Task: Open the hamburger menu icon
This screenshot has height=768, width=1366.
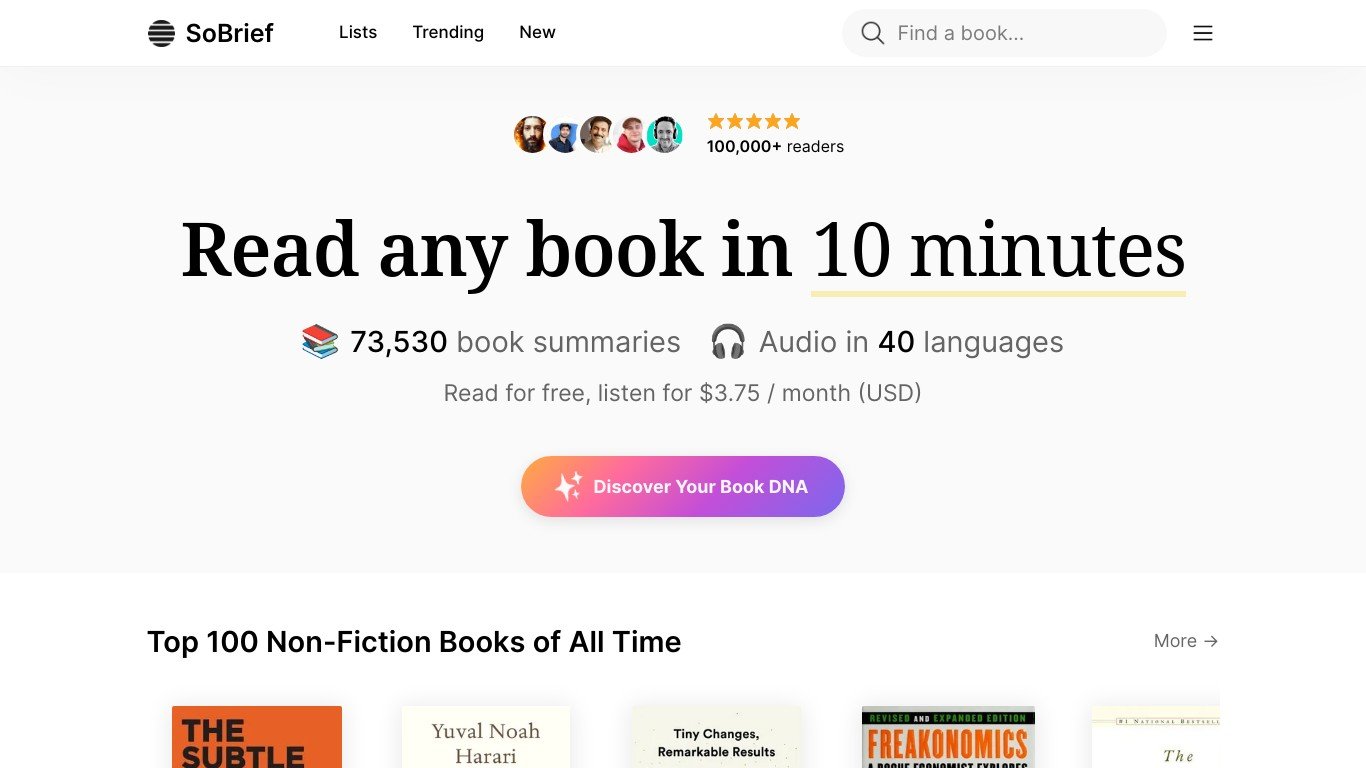Action: (x=1203, y=33)
